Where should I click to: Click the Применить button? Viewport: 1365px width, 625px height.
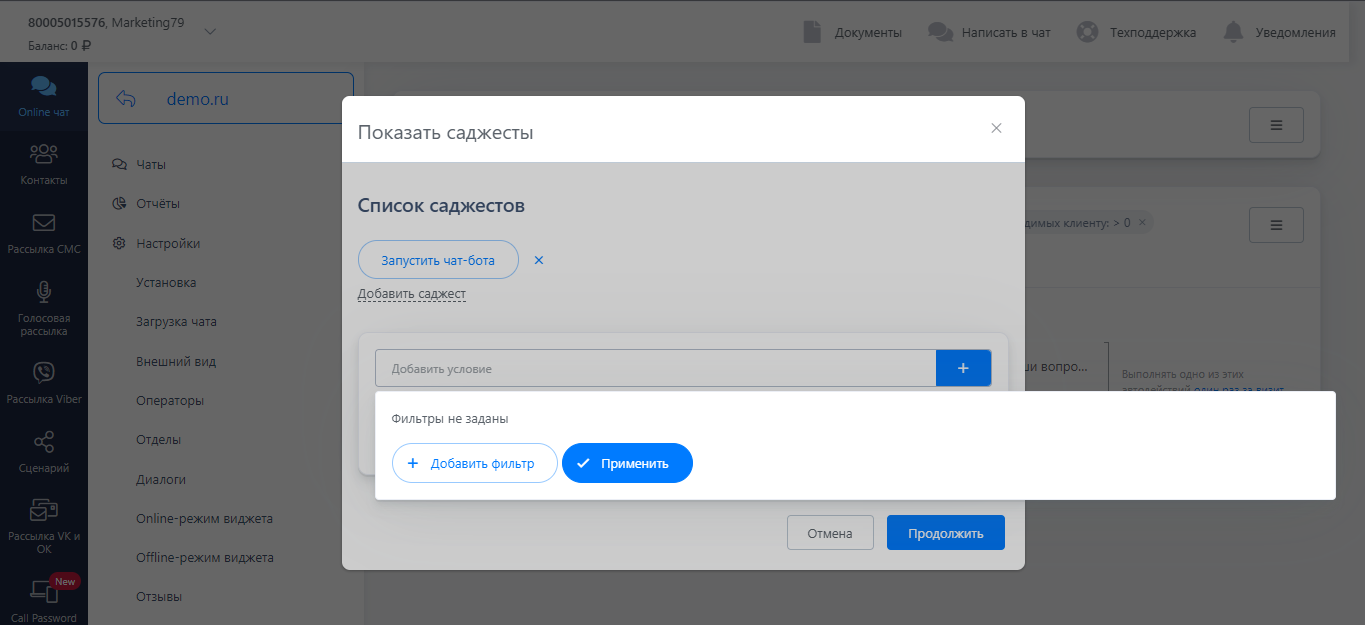tap(627, 463)
